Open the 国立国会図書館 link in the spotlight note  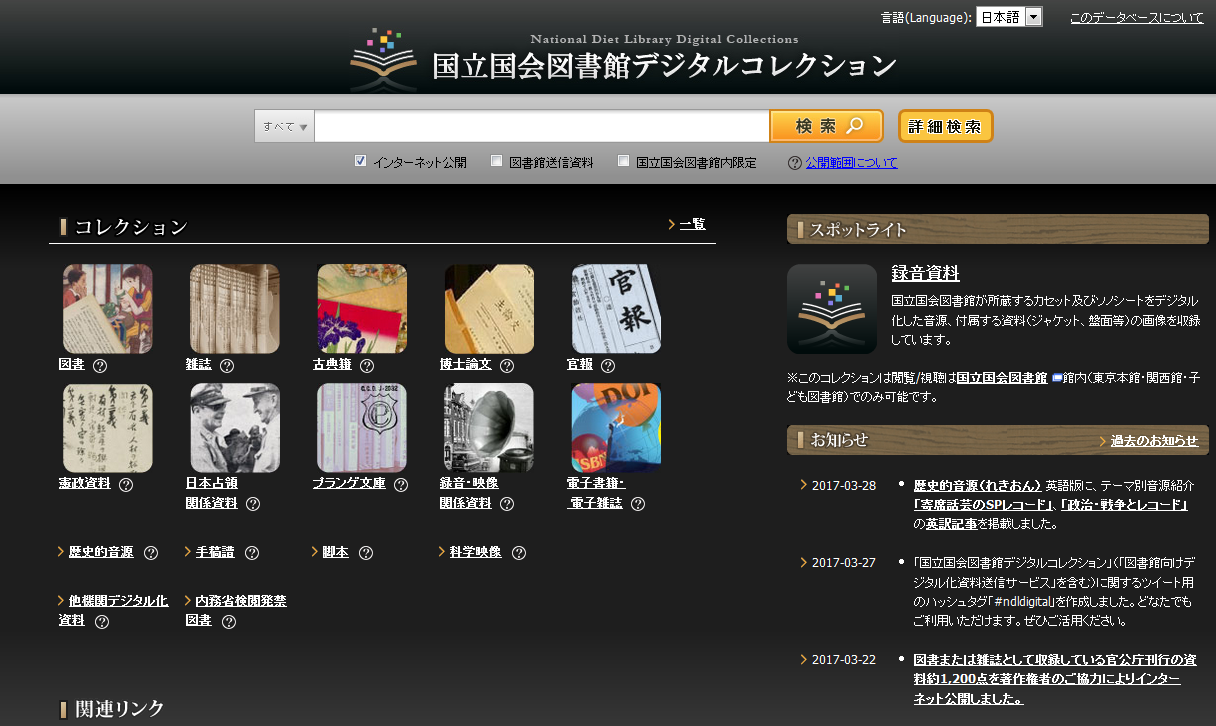point(1002,378)
